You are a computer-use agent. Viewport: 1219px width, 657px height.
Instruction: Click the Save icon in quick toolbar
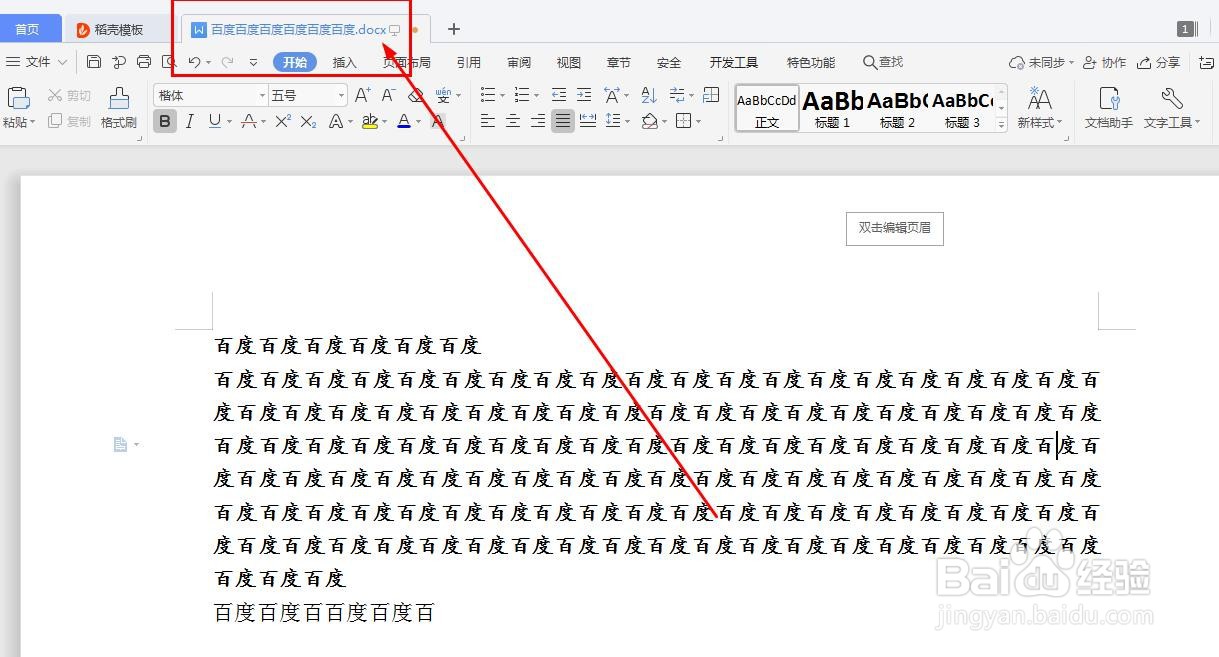pyautogui.click(x=94, y=62)
